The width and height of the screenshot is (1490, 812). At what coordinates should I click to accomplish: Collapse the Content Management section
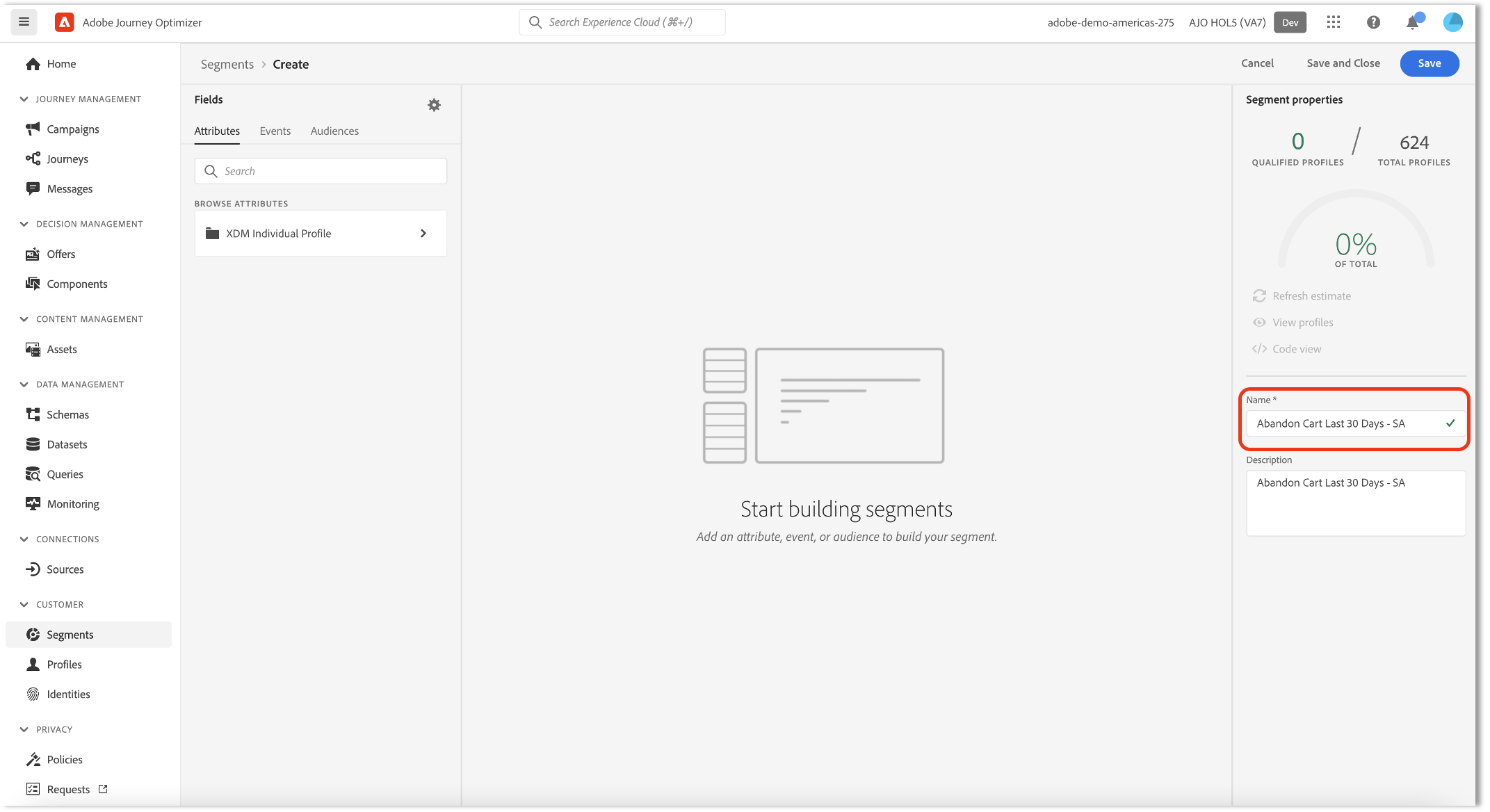pos(81,320)
